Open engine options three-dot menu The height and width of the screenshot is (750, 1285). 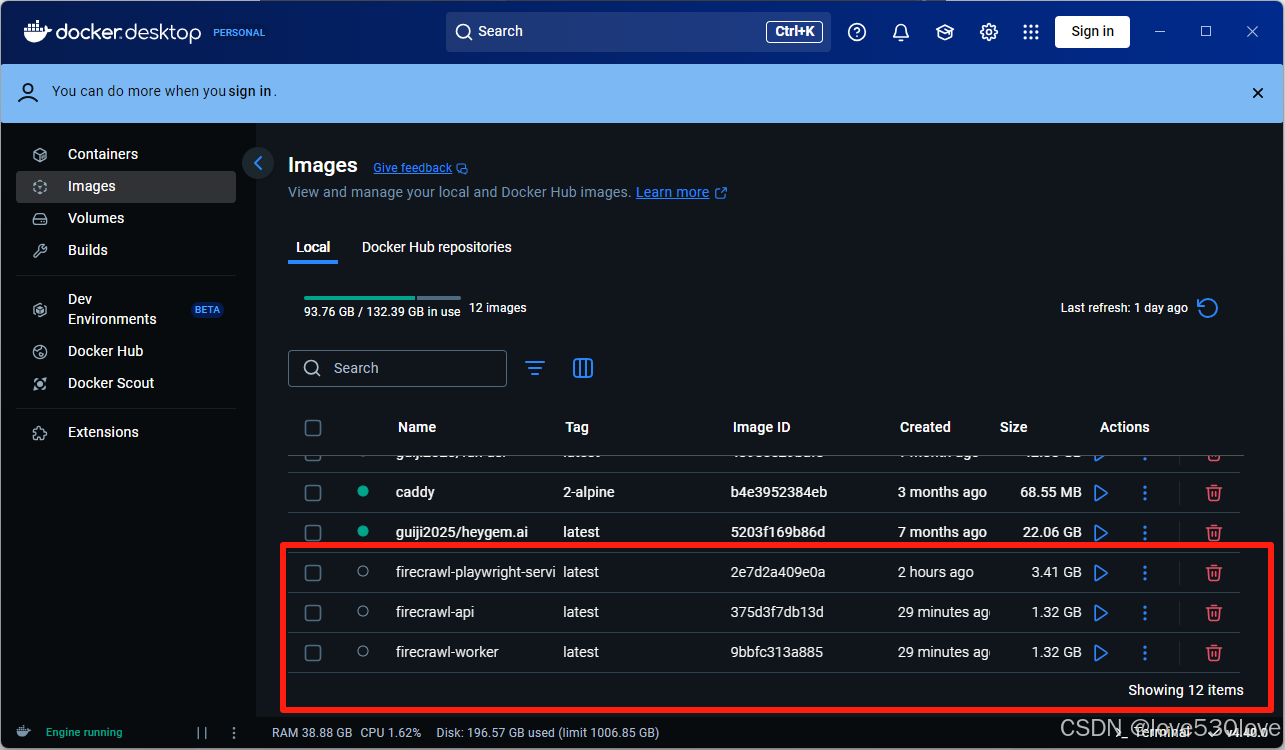coord(234,733)
